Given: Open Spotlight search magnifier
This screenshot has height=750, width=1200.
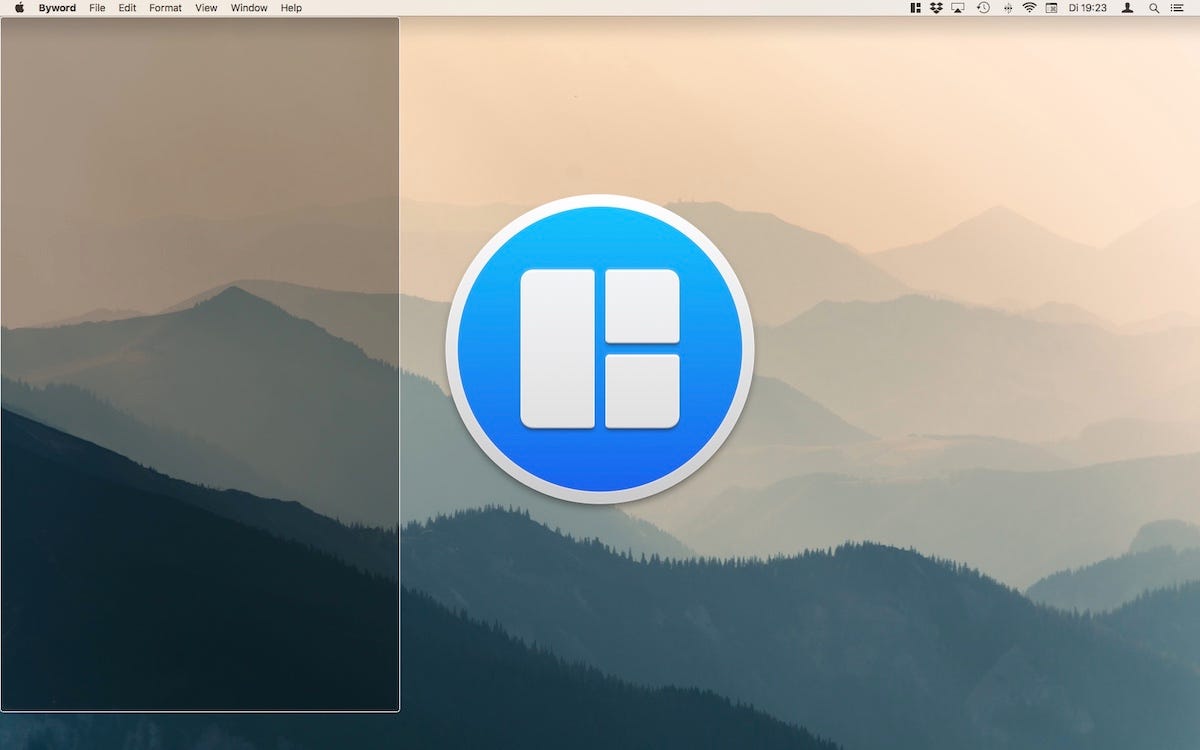Looking at the screenshot, I should click(x=1154, y=8).
